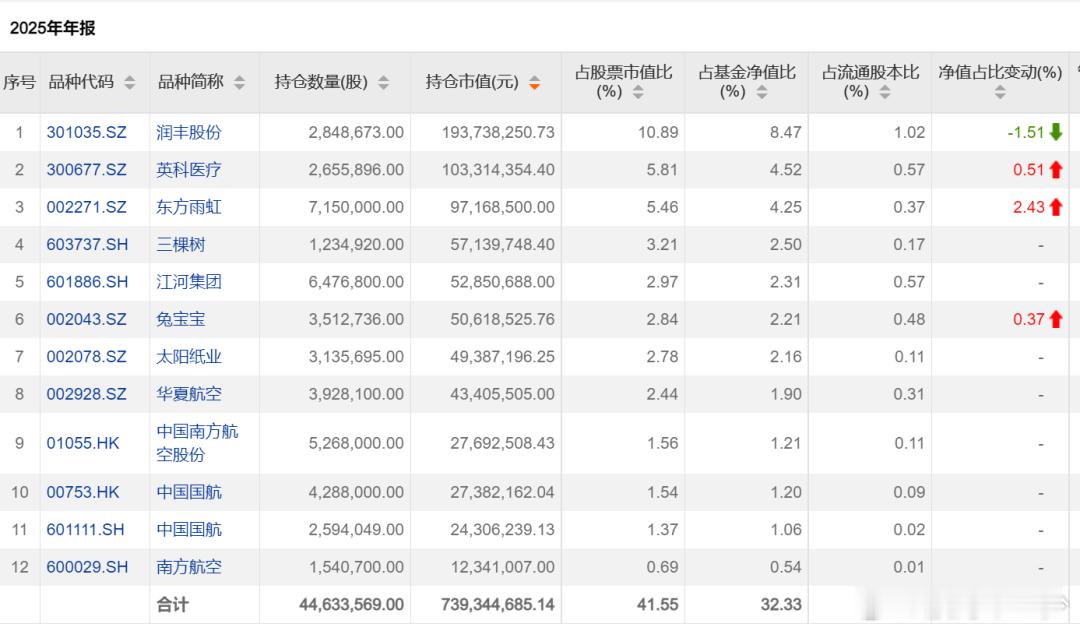Select holding quantity 1,540,700.00
The width and height of the screenshot is (1080, 631).
(356, 567)
